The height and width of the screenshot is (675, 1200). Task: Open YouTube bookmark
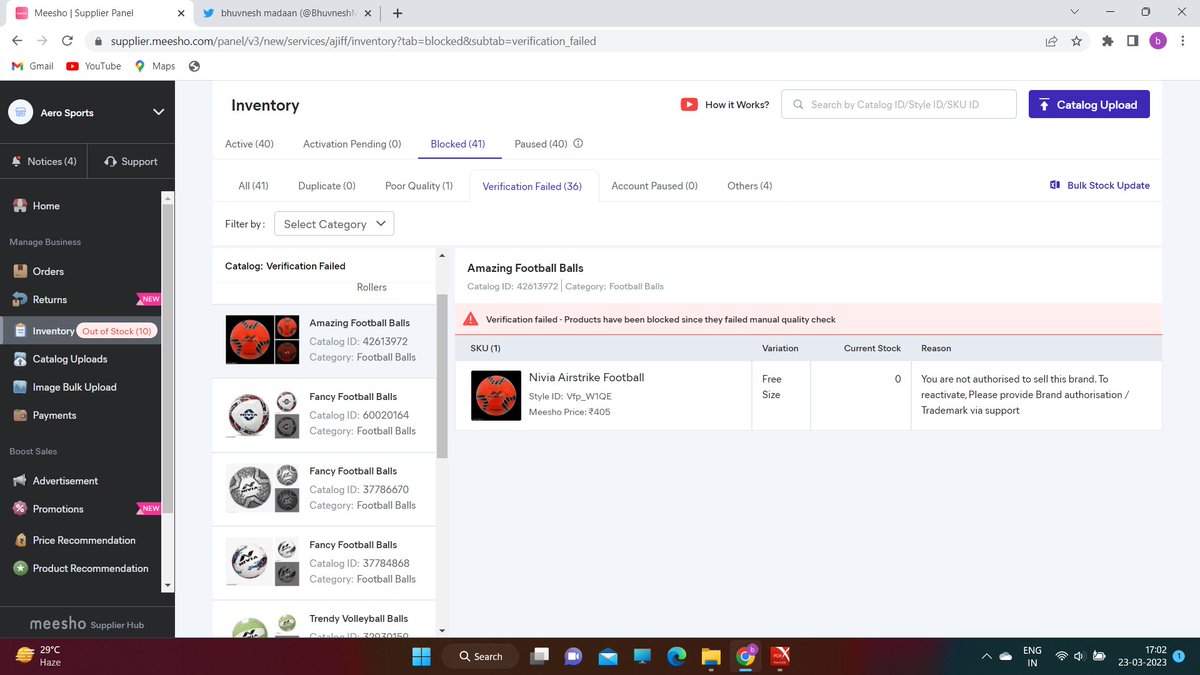[x=94, y=66]
